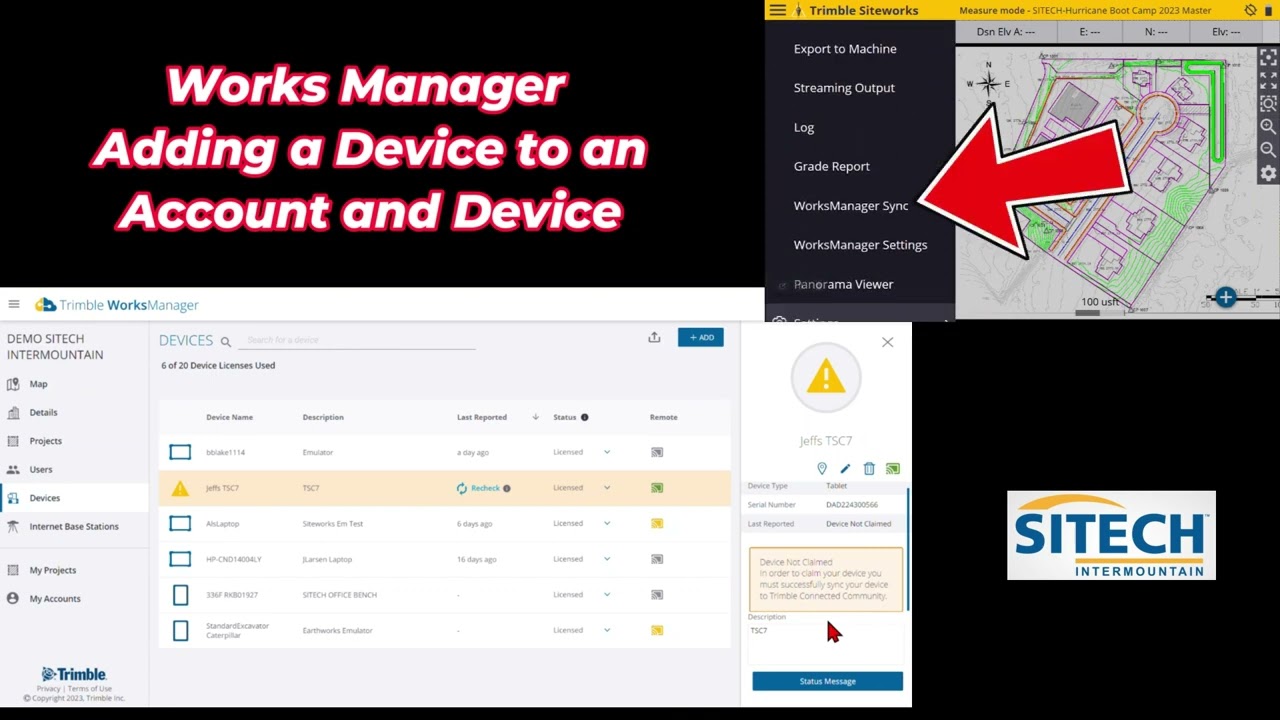Open Internet Base Stations in sidebar
1280x720 pixels.
(74, 526)
